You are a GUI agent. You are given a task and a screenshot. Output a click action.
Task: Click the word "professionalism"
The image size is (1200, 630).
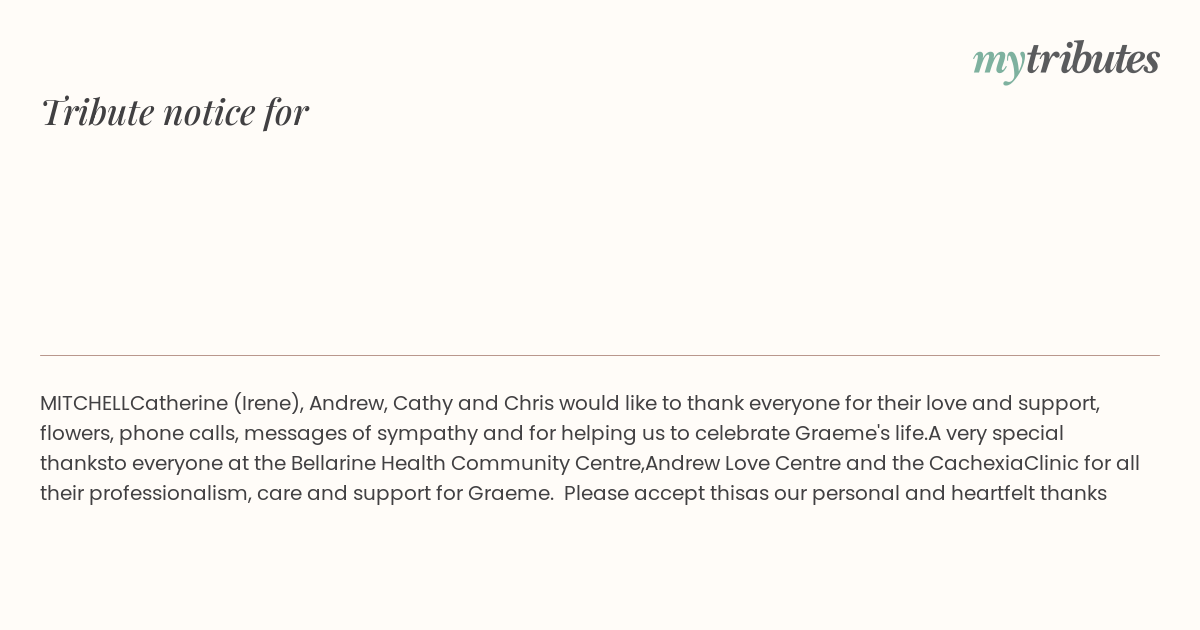point(169,494)
